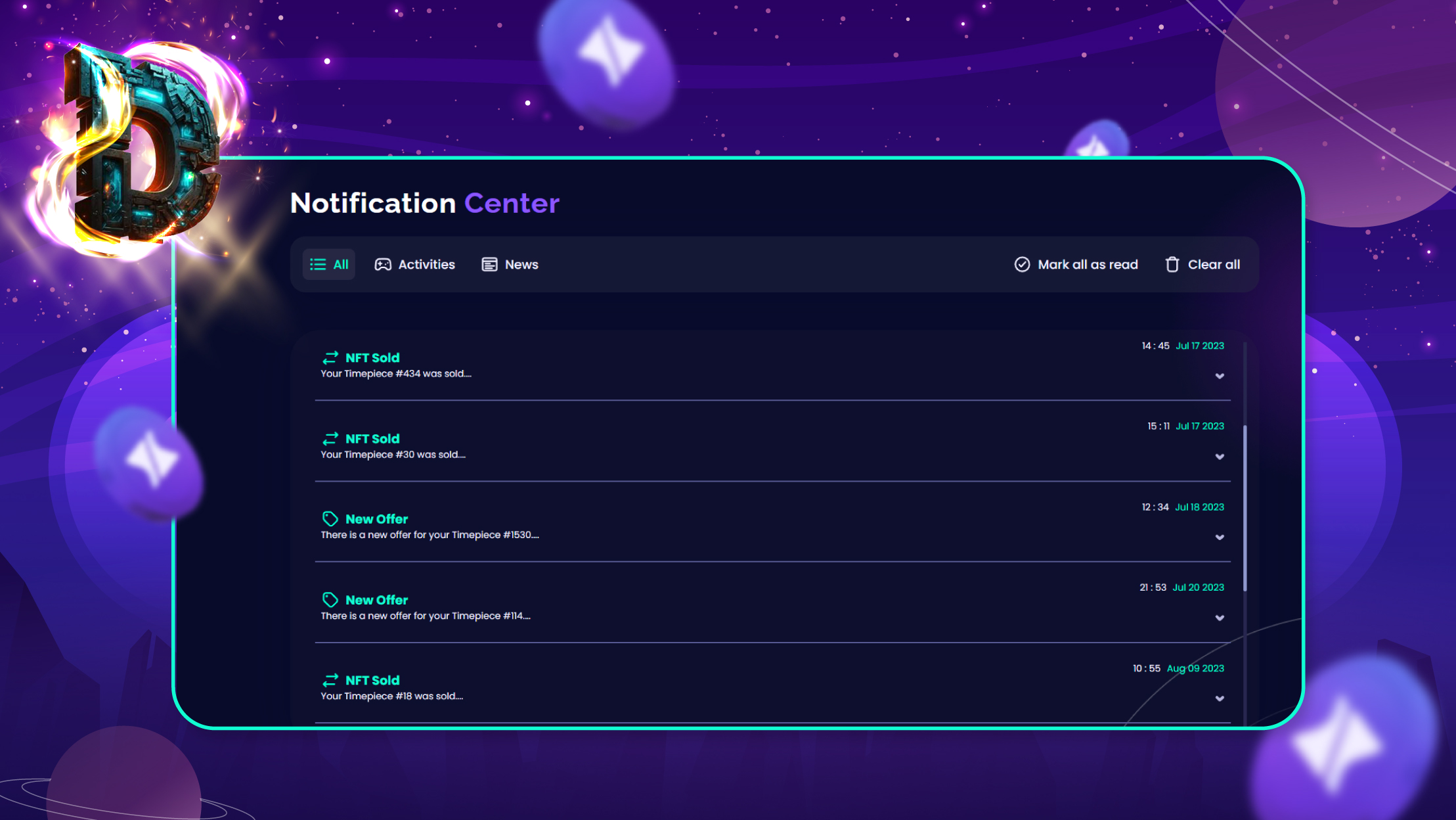Click the gamepad Activities icon
The image size is (1456, 820).
tap(383, 265)
